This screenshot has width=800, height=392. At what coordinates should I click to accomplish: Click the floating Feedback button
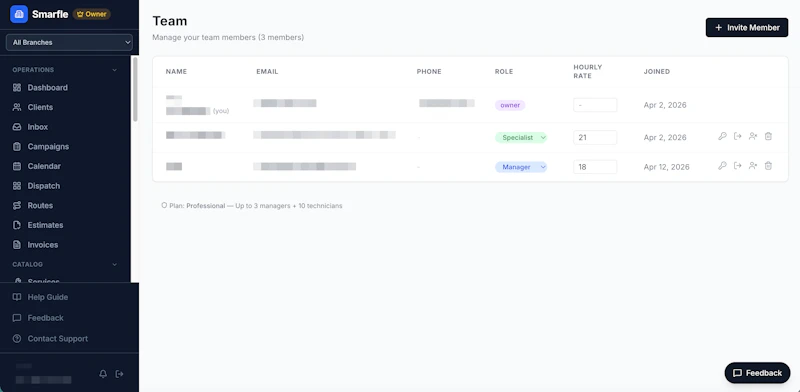[757, 373]
